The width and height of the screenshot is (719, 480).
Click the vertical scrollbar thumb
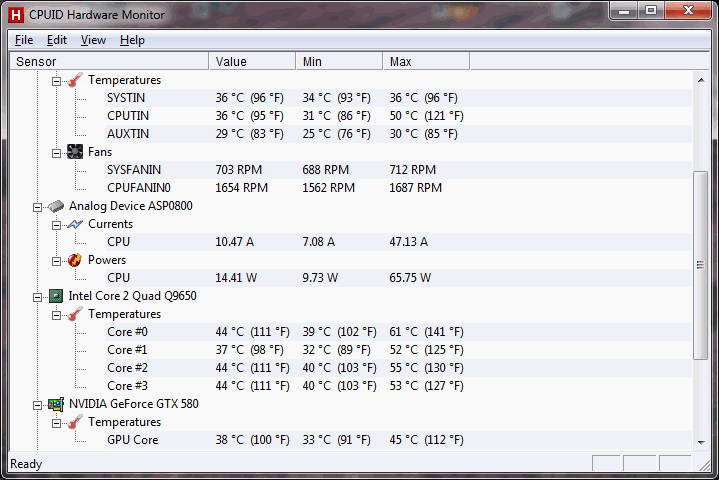point(700,265)
